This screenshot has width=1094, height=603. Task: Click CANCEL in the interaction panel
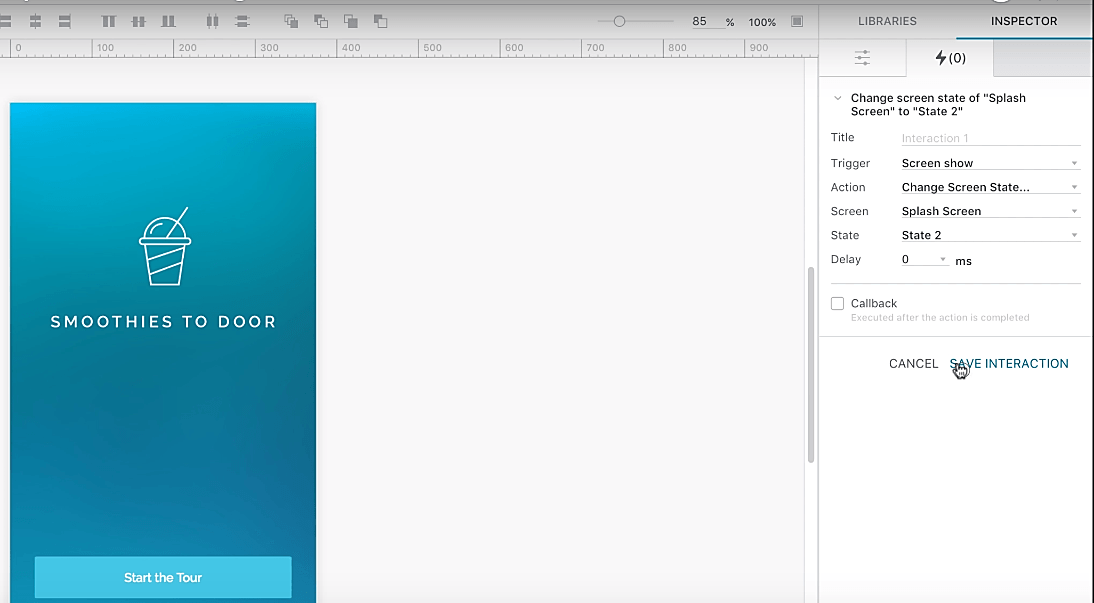coord(913,364)
